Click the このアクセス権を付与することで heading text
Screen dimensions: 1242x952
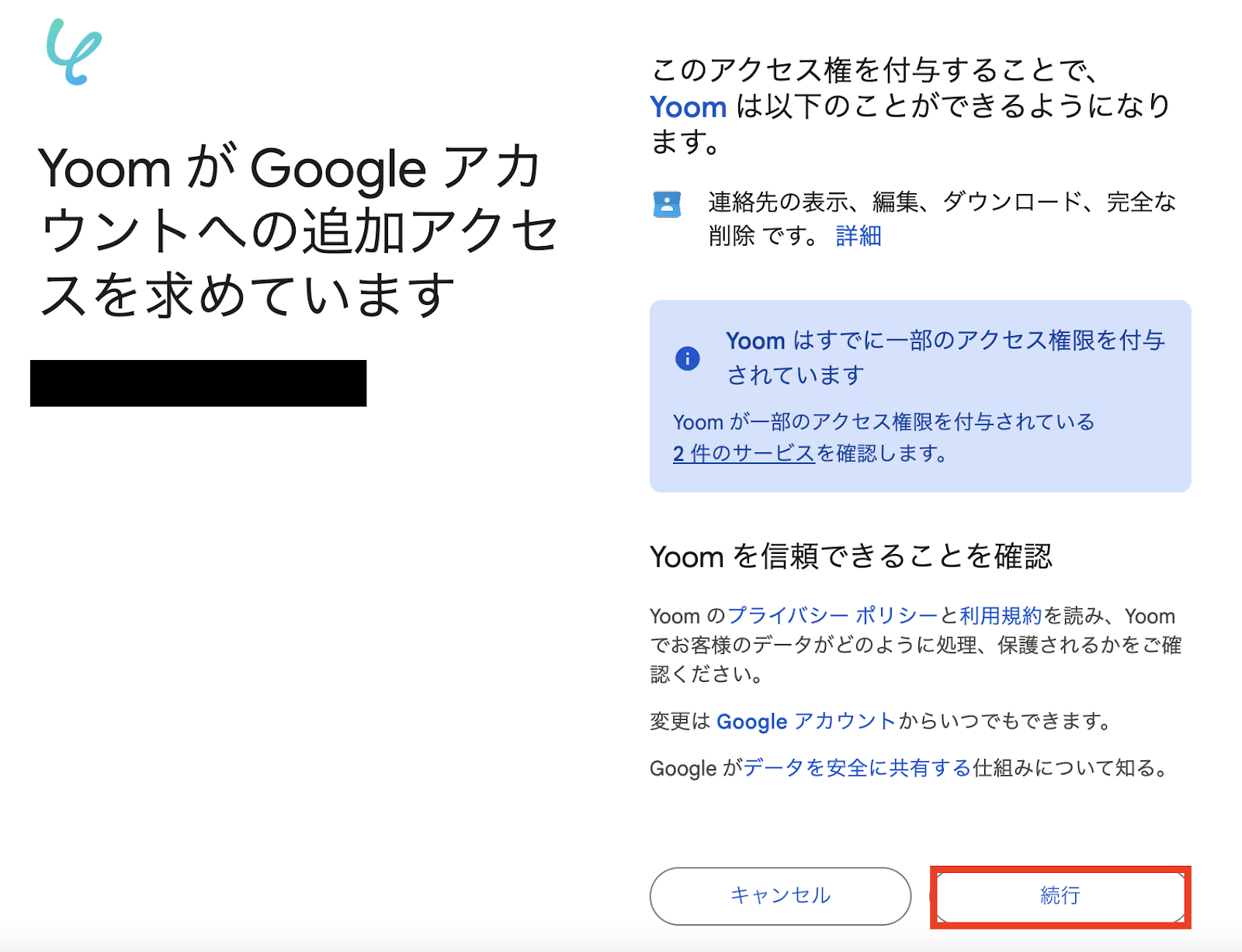coord(875,71)
